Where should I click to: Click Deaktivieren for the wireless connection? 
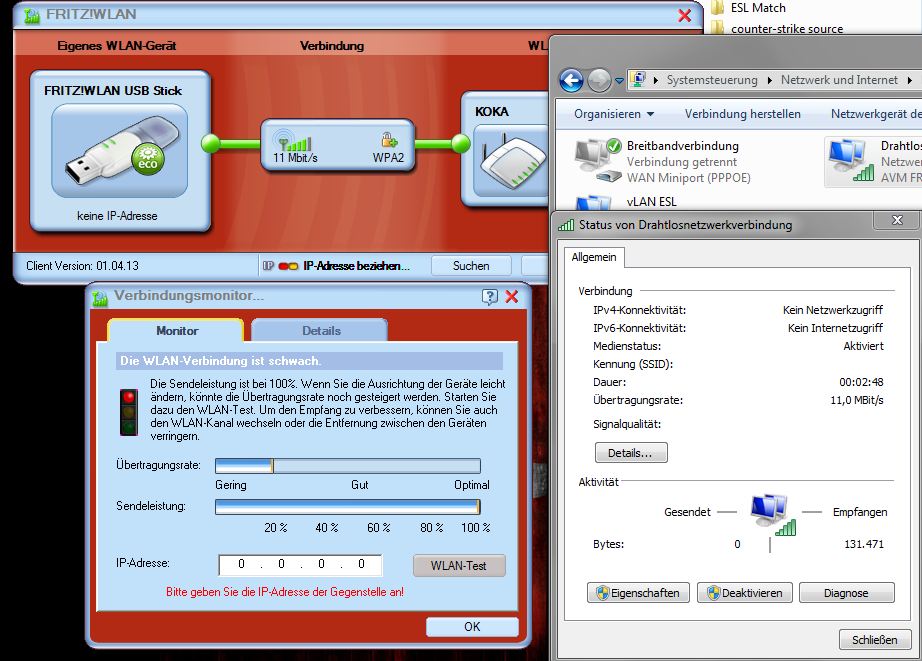point(744,593)
